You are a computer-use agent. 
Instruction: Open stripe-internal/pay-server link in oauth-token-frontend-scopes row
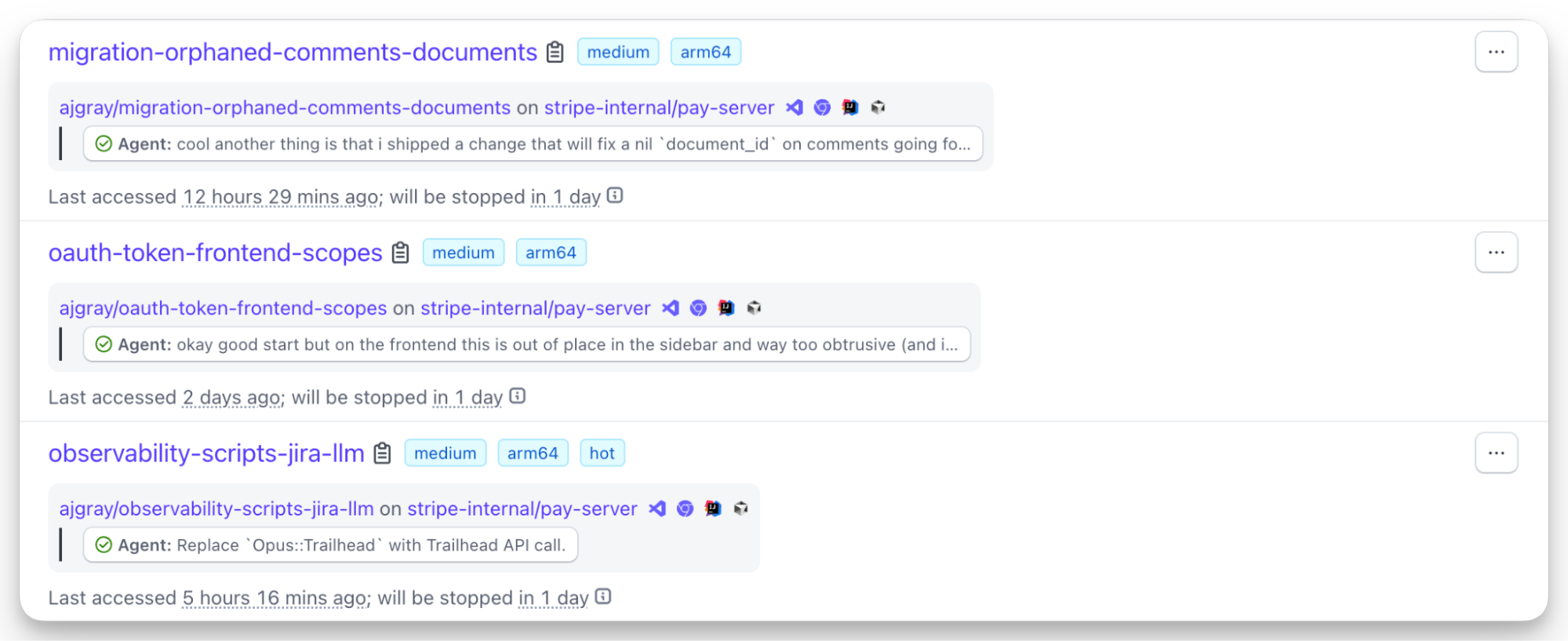(535, 308)
